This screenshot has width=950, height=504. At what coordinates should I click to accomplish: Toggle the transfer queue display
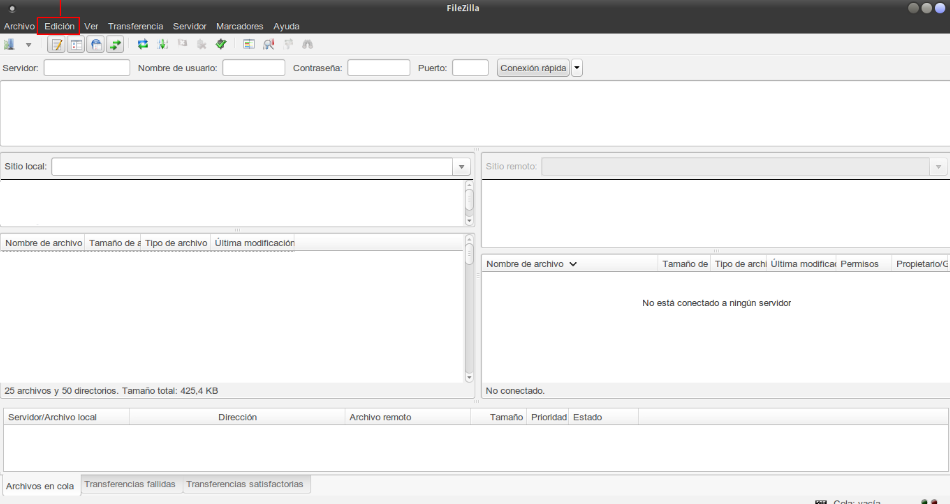click(x=115, y=44)
